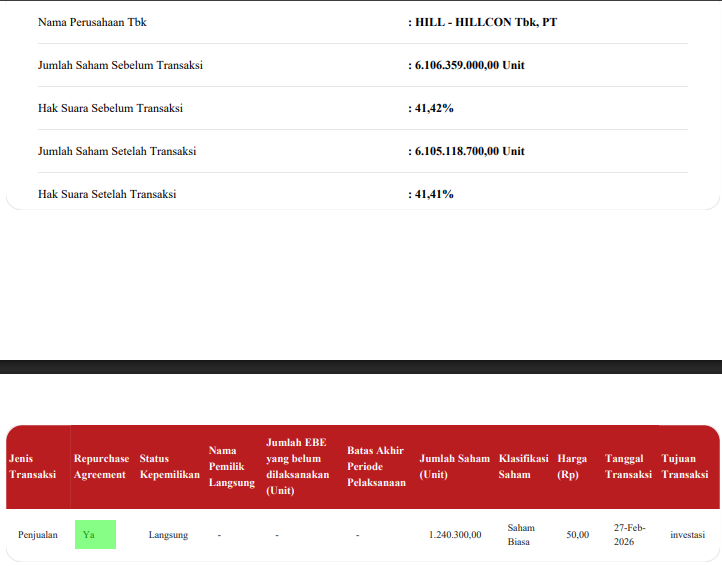Screen dimensions: 722x566
Task: Click the 'Klasifikasi Saham' column header
Action: point(524,467)
